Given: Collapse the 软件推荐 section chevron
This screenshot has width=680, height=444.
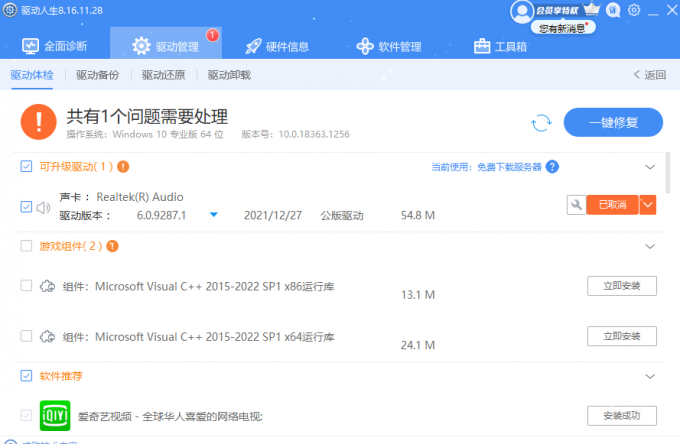Looking at the screenshot, I should [x=650, y=376].
